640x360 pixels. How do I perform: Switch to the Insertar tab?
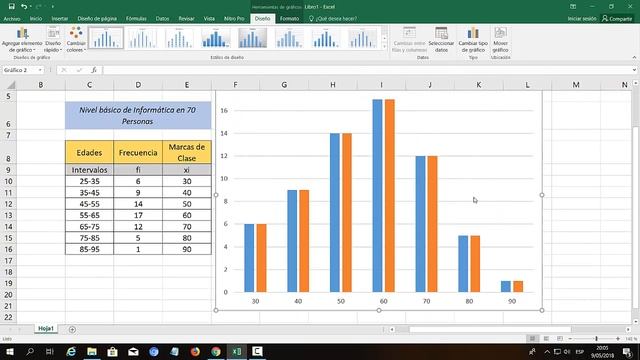pyautogui.click(x=60, y=19)
